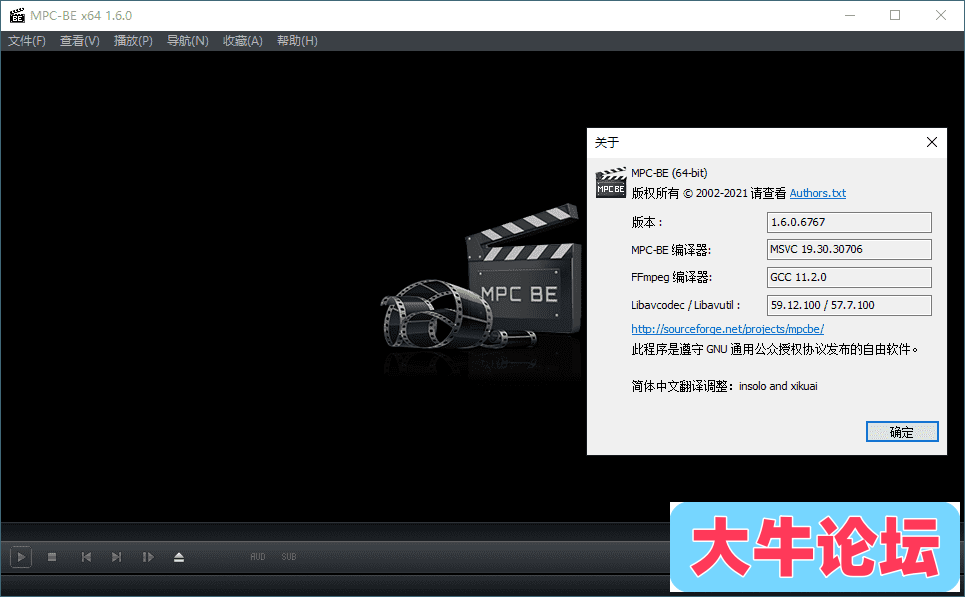The height and width of the screenshot is (597, 965).
Task: Click the 'MPC-BE (64-bit)' text
Action: click(669, 173)
